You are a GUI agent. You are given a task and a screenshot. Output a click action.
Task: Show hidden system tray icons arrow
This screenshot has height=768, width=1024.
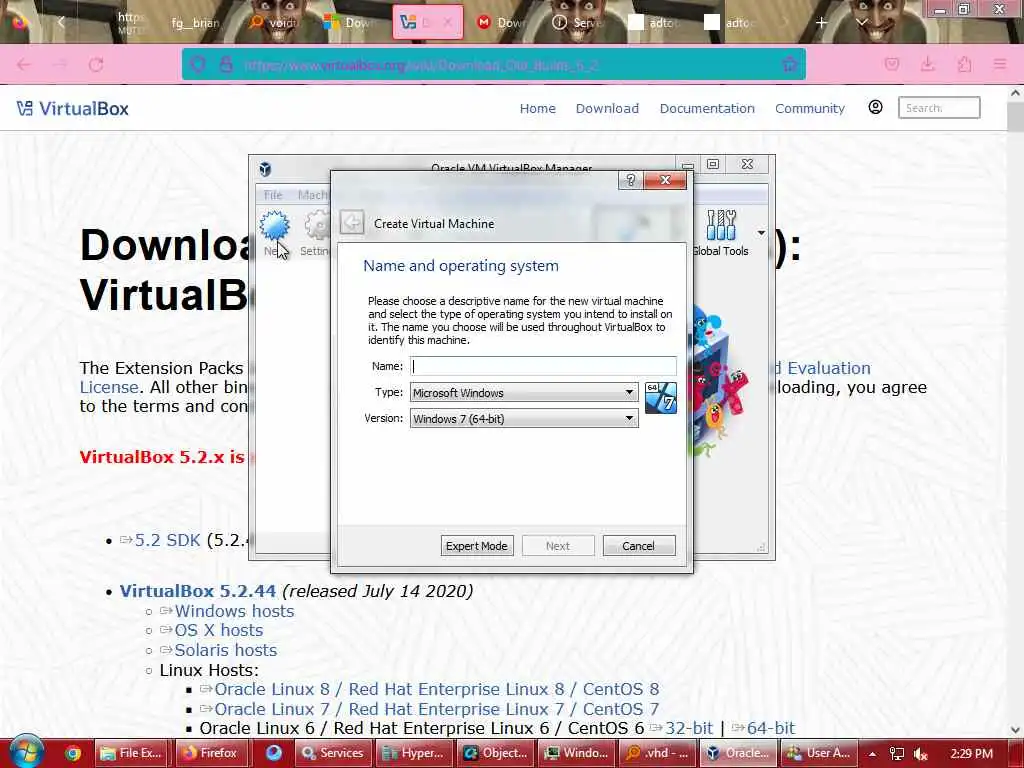(872, 754)
